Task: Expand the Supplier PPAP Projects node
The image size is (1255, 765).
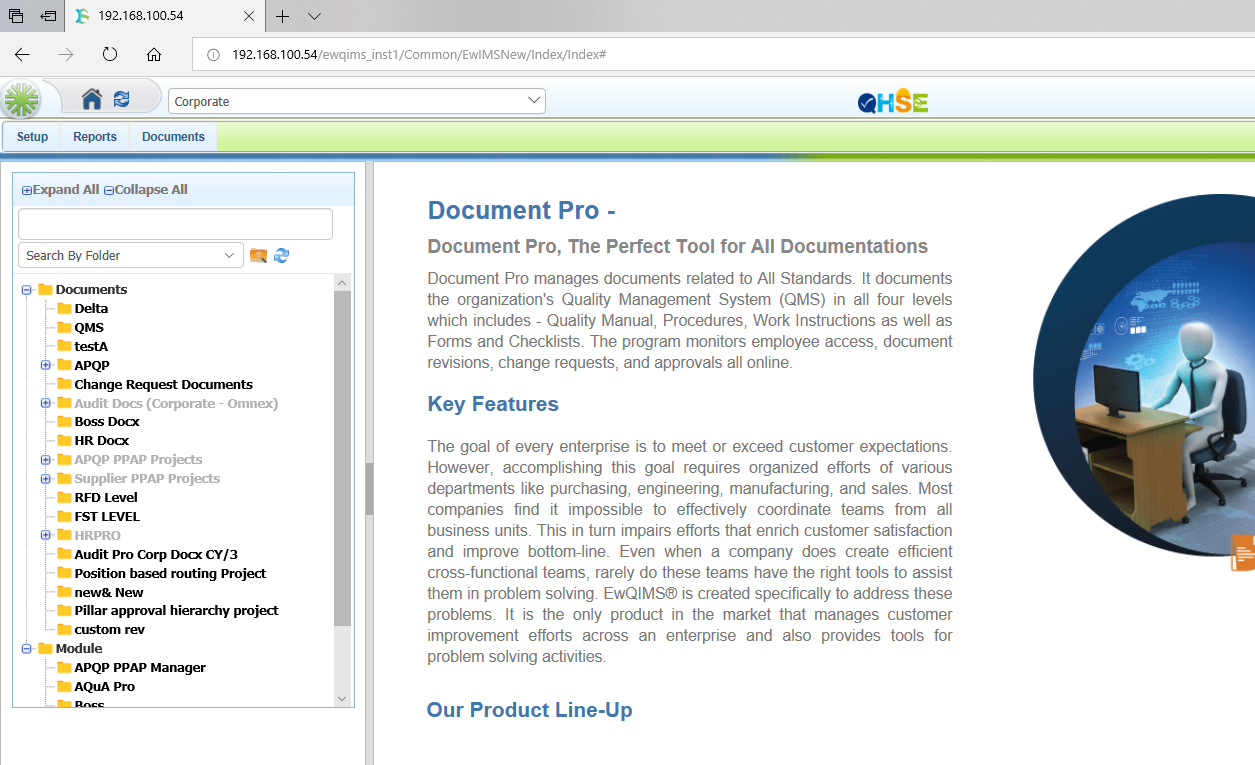Action: pyautogui.click(x=45, y=479)
